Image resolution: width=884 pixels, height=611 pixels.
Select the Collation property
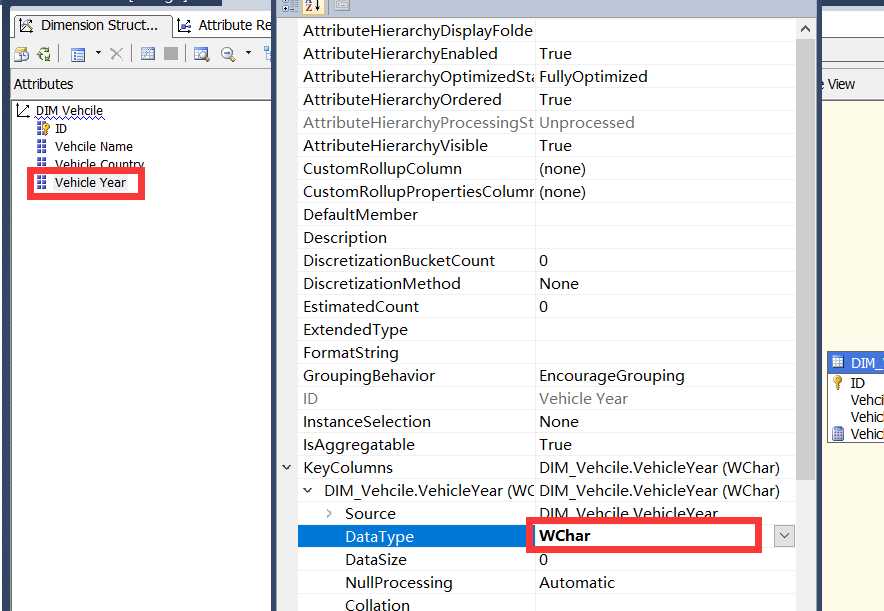click(x=377, y=605)
